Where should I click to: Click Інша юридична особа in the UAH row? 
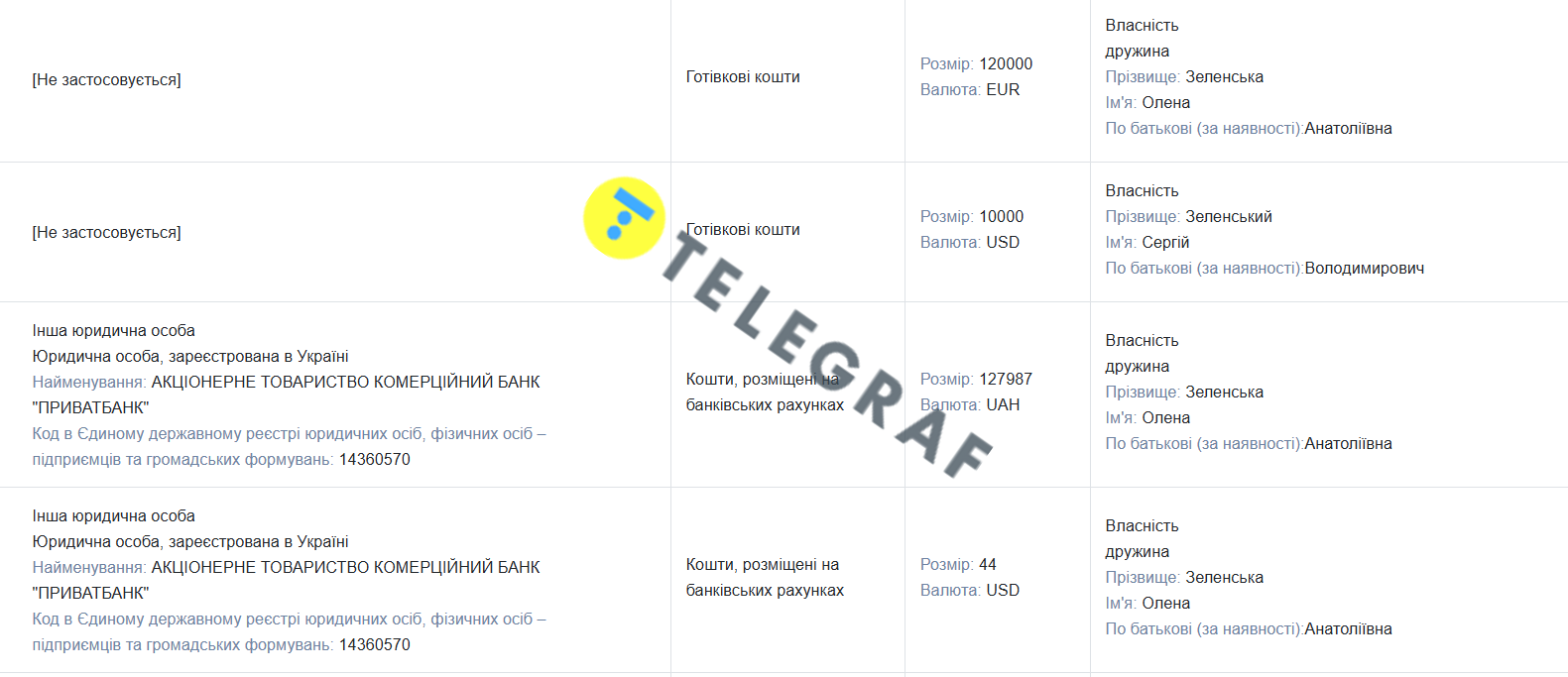coord(113,330)
